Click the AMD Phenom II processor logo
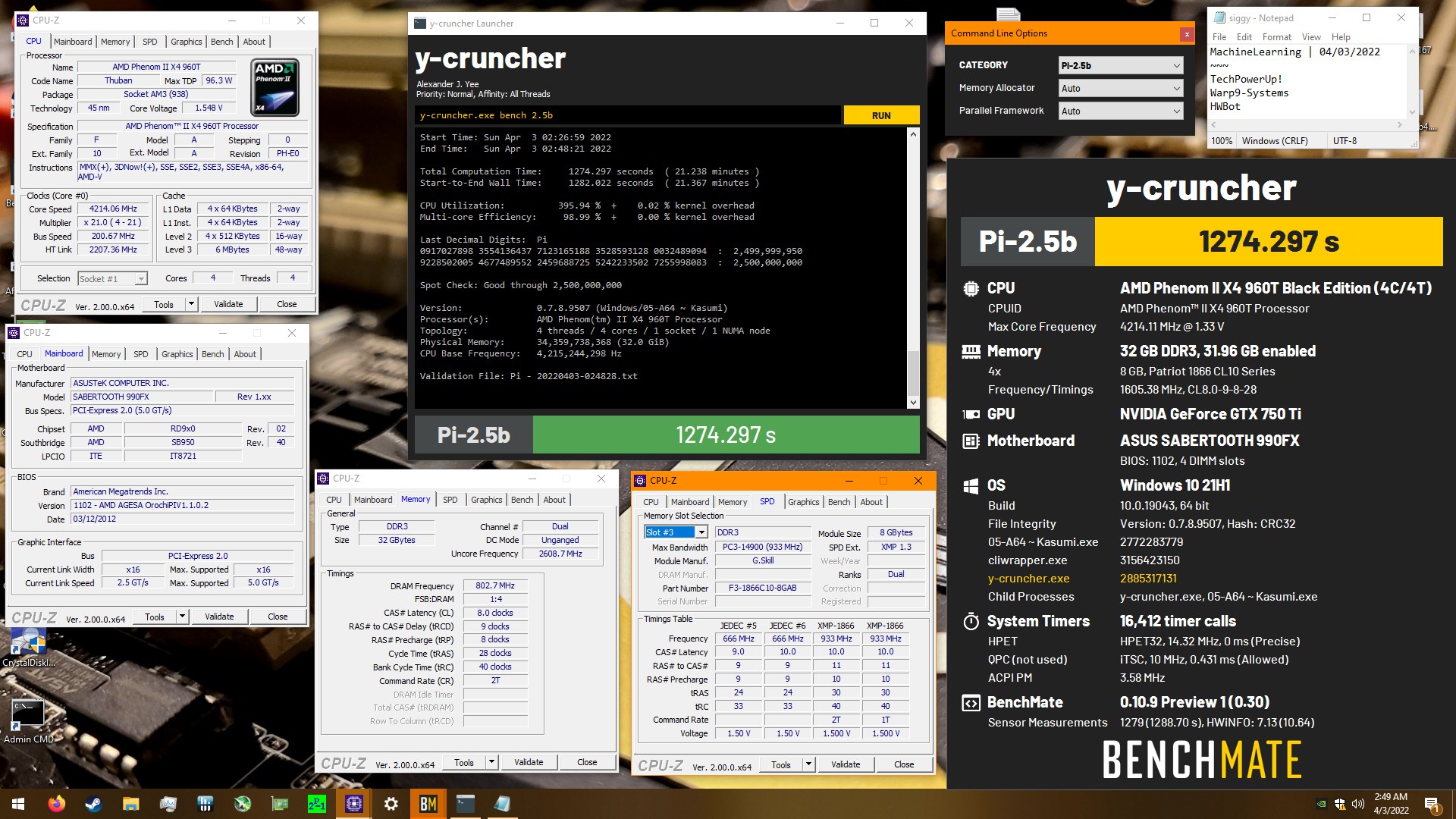Viewport: 1456px width, 819px height. coord(275,86)
